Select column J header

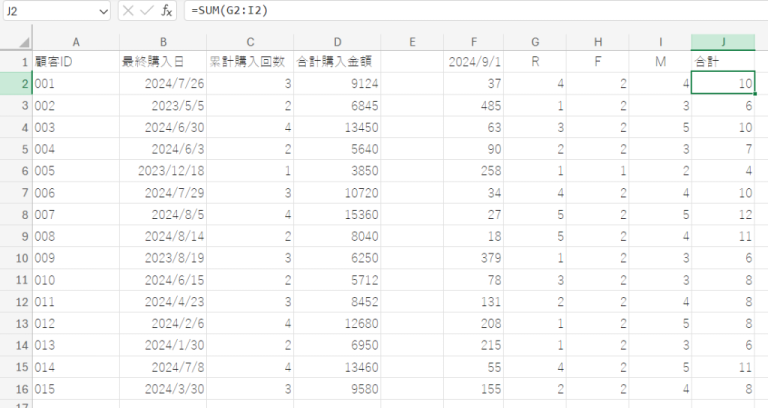click(x=723, y=41)
